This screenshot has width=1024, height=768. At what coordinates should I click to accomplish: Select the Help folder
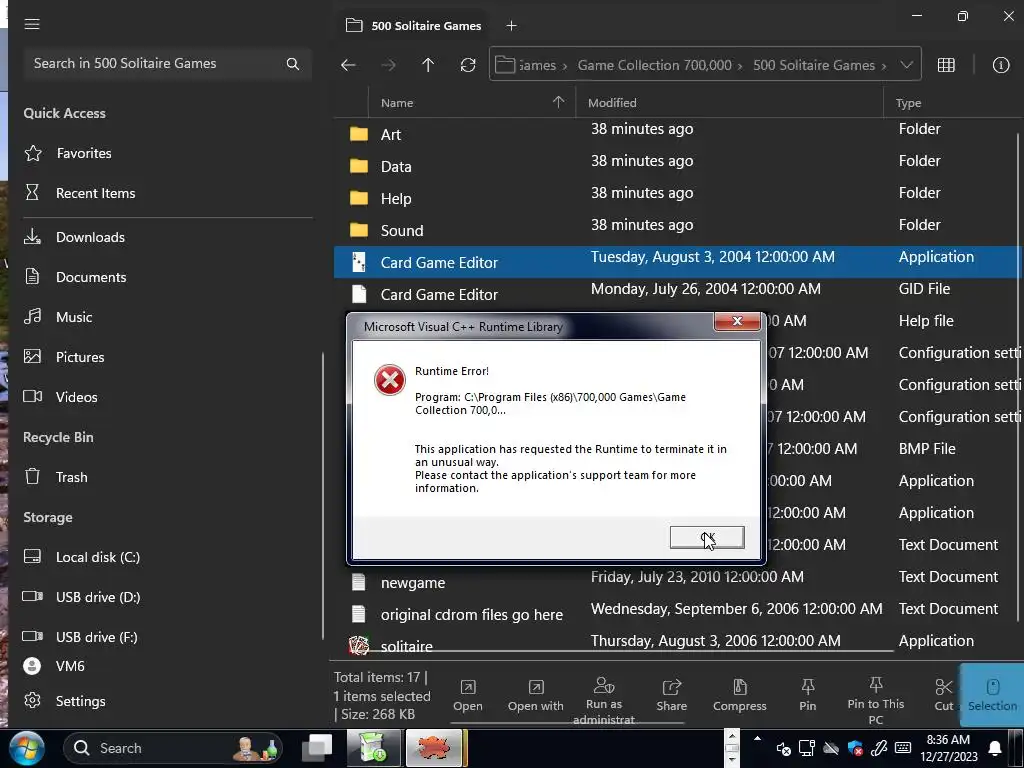click(x=678, y=198)
